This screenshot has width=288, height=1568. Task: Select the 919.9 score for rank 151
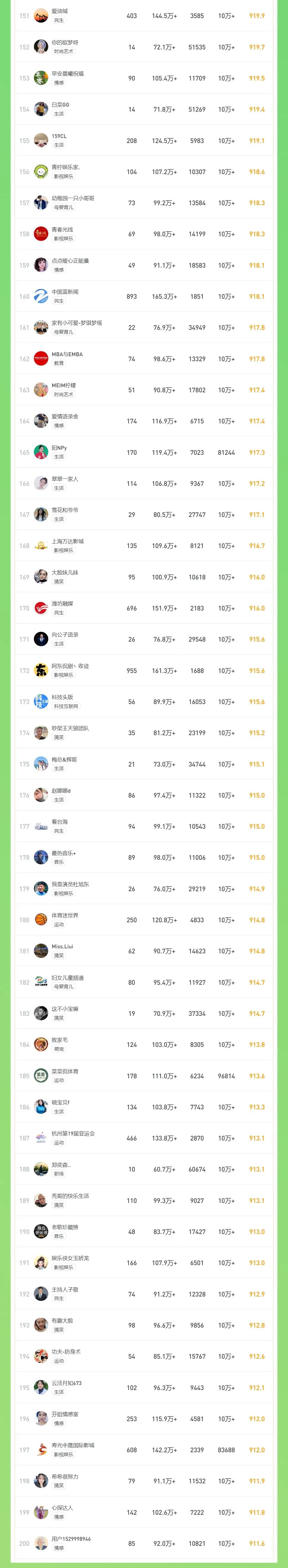(x=257, y=16)
